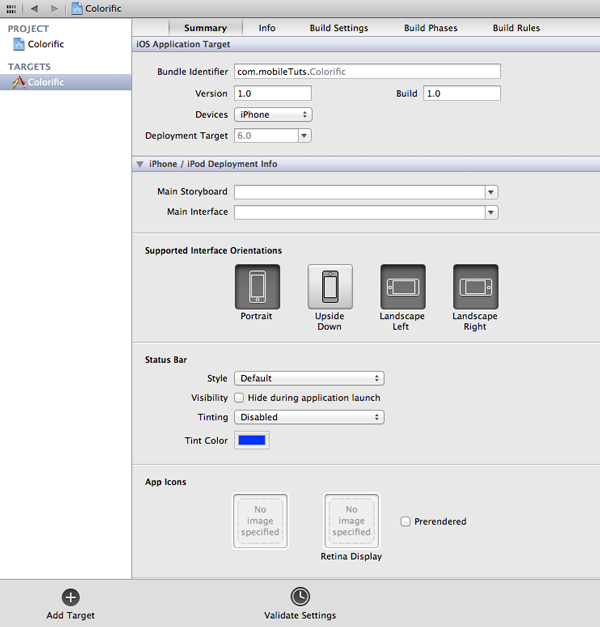The width and height of the screenshot is (600, 627).
Task: Click the App Icons heading
Action: [166, 482]
